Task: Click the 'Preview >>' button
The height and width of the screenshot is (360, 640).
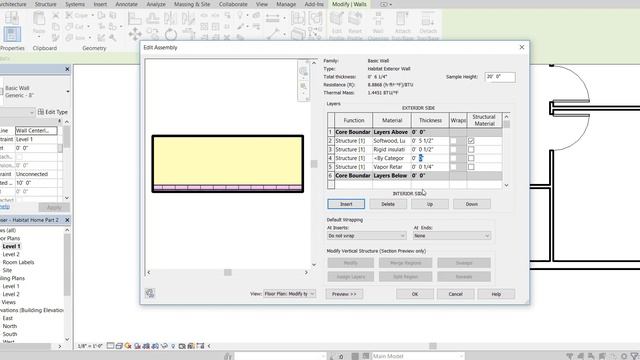Action: coord(344,294)
